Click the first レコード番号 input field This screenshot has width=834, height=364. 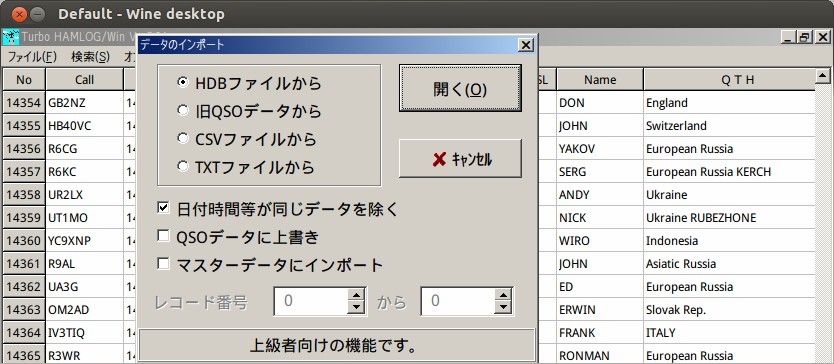pyautogui.click(x=311, y=301)
